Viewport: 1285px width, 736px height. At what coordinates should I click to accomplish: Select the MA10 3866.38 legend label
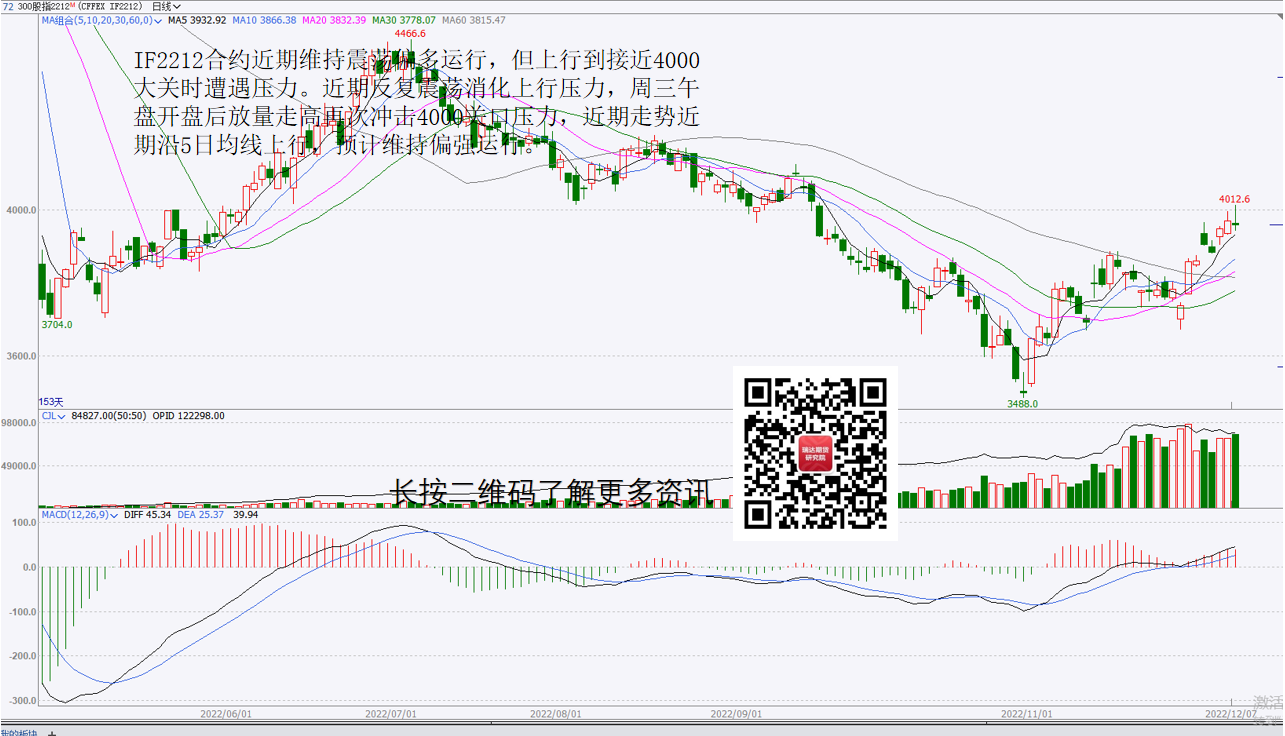pos(264,20)
